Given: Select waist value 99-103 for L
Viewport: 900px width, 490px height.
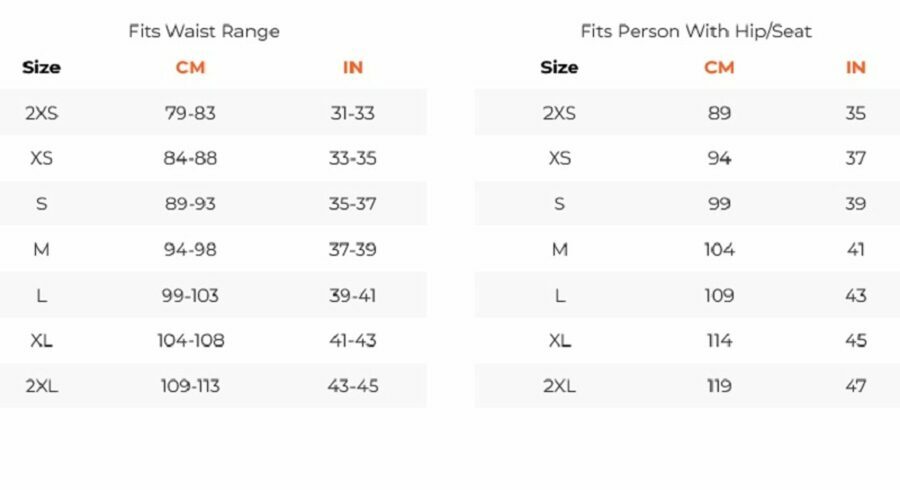Looking at the screenshot, I should click(190, 295).
